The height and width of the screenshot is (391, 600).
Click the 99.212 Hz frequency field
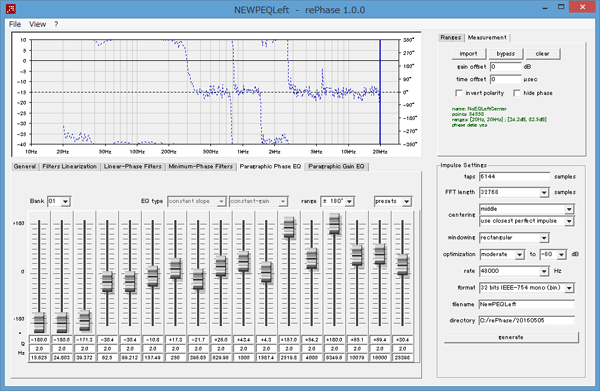coord(130,358)
